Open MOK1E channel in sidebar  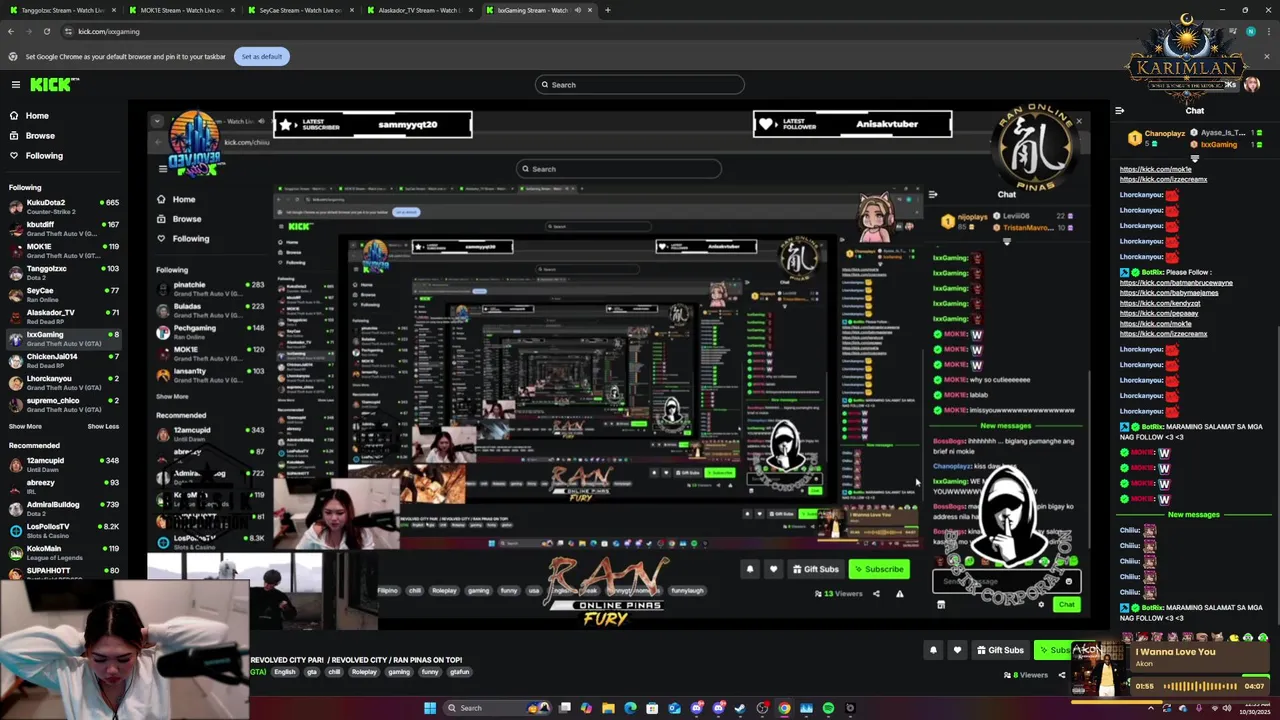(64, 250)
